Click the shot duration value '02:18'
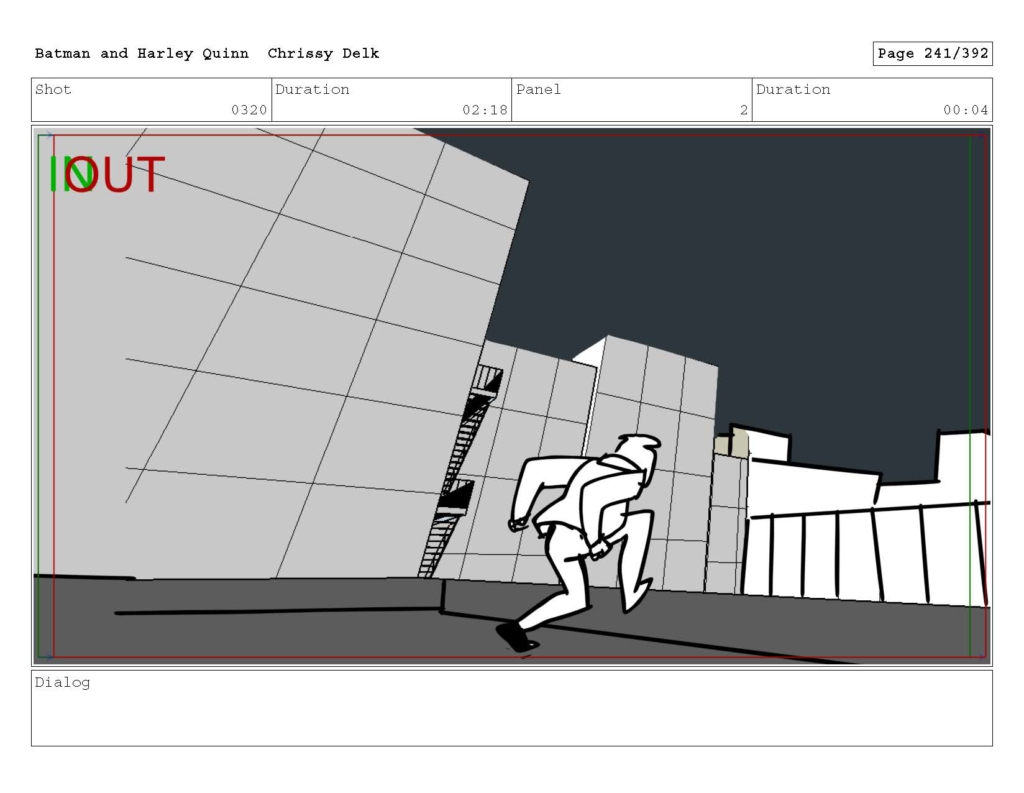The image size is (1024, 793). point(485,110)
